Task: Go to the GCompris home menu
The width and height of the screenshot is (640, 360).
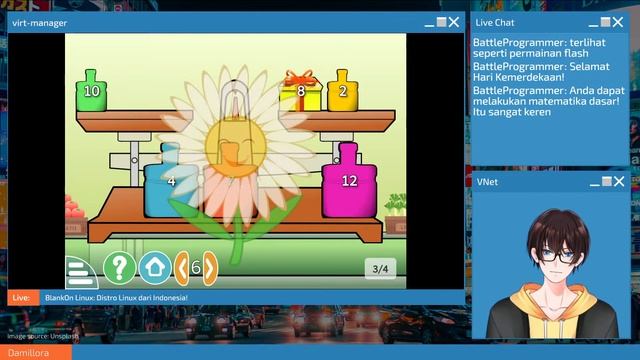Action: (155, 268)
